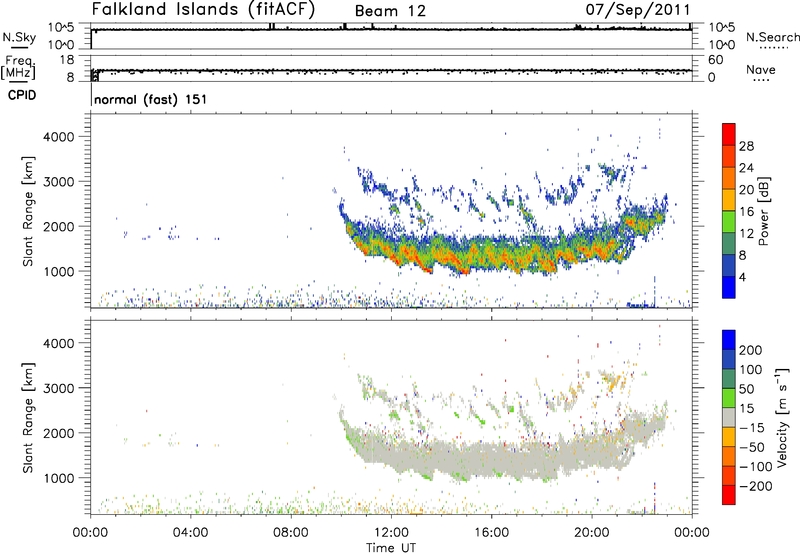Image resolution: width=800 pixels, height=554 pixels.
Task: Select the 'Freq. [MHz]' axis label
Action: point(19,67)
